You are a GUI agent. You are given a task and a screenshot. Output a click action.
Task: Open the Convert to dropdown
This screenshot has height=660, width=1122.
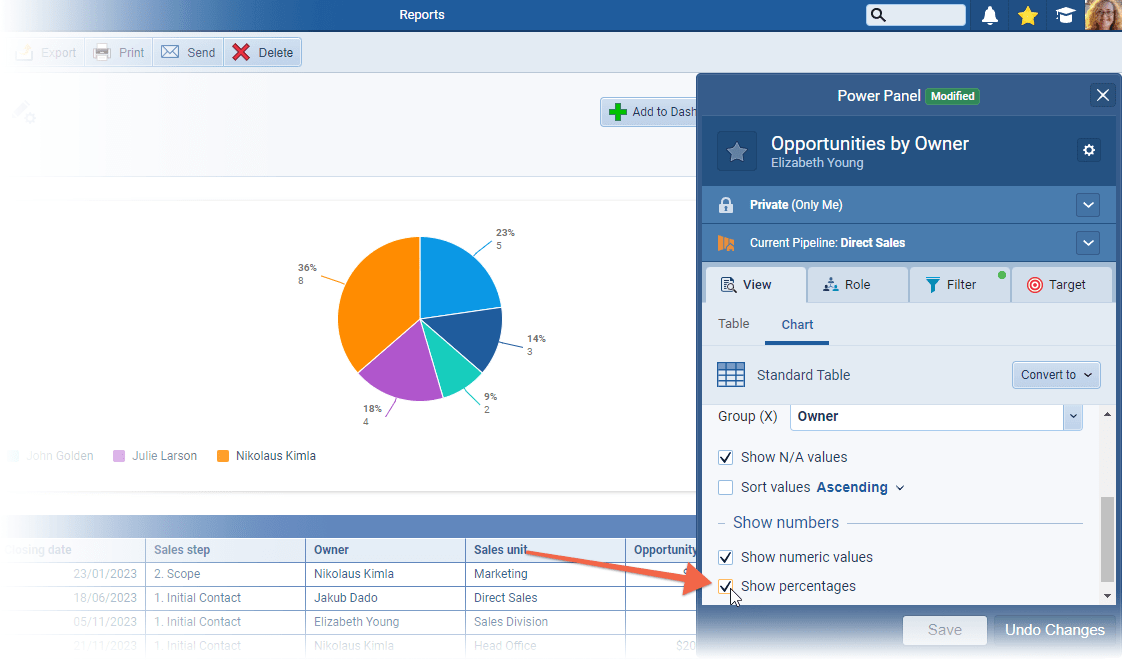tap(1056, 375)
